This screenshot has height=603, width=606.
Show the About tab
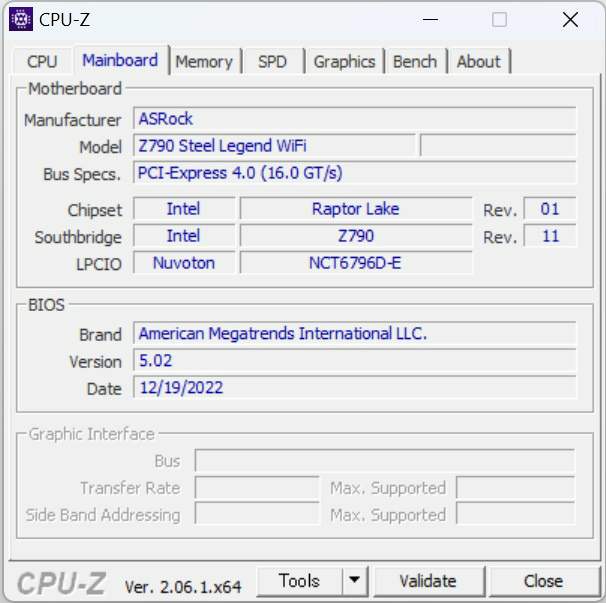478,61
